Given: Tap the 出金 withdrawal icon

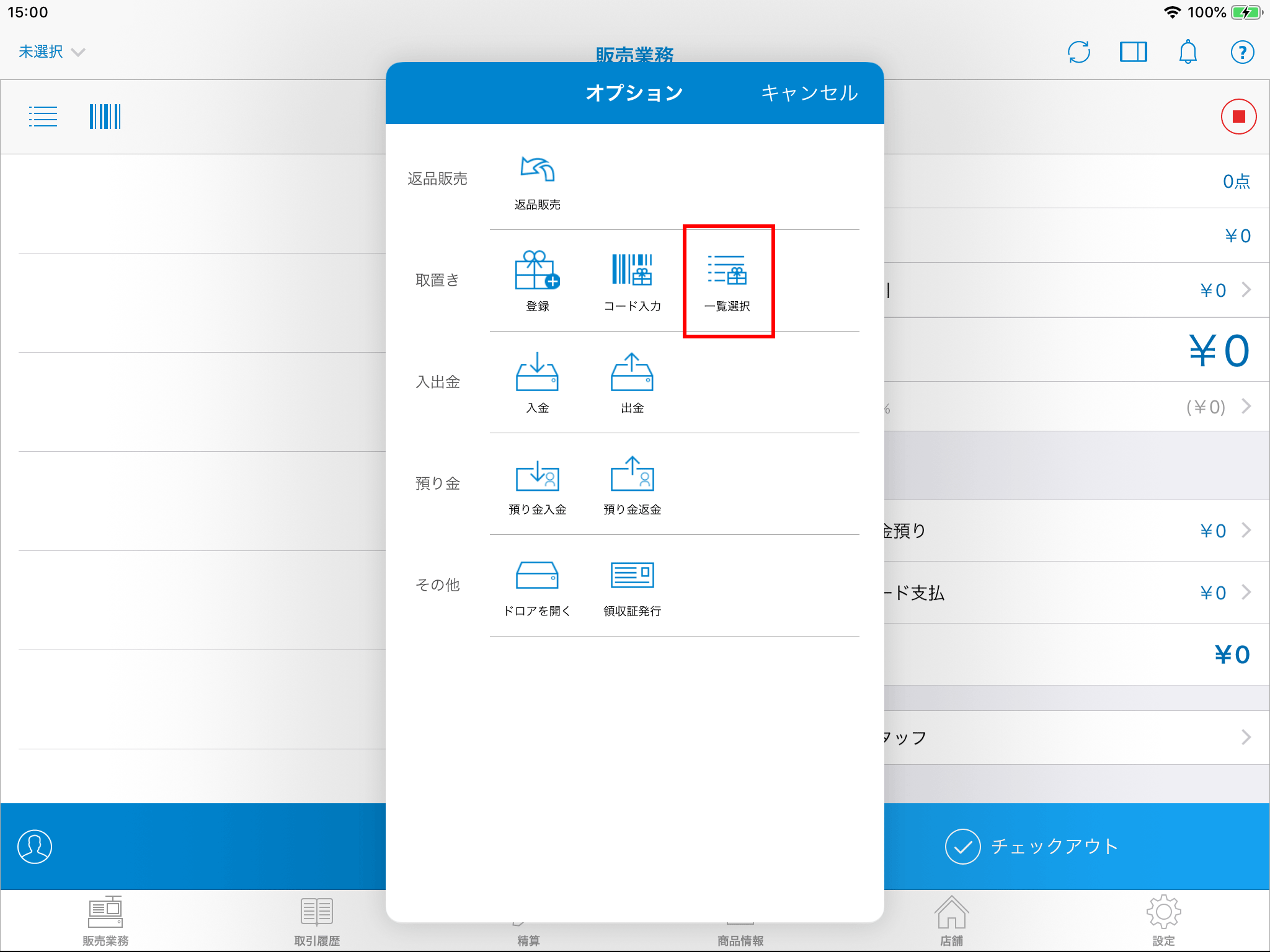Looking at the screenshot, I should coord(632,373).
